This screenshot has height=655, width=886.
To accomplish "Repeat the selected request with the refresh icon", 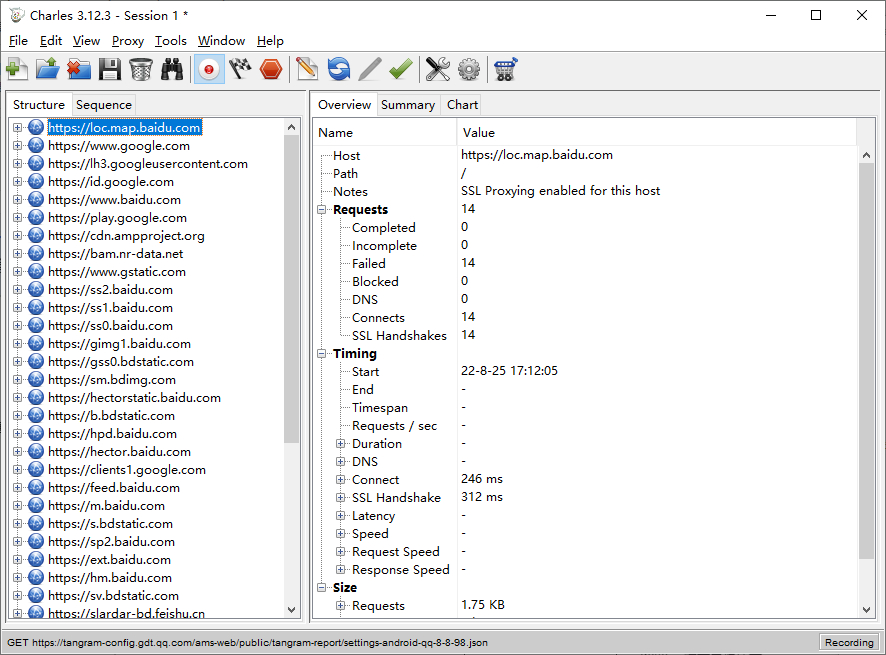I will (339, 69).
